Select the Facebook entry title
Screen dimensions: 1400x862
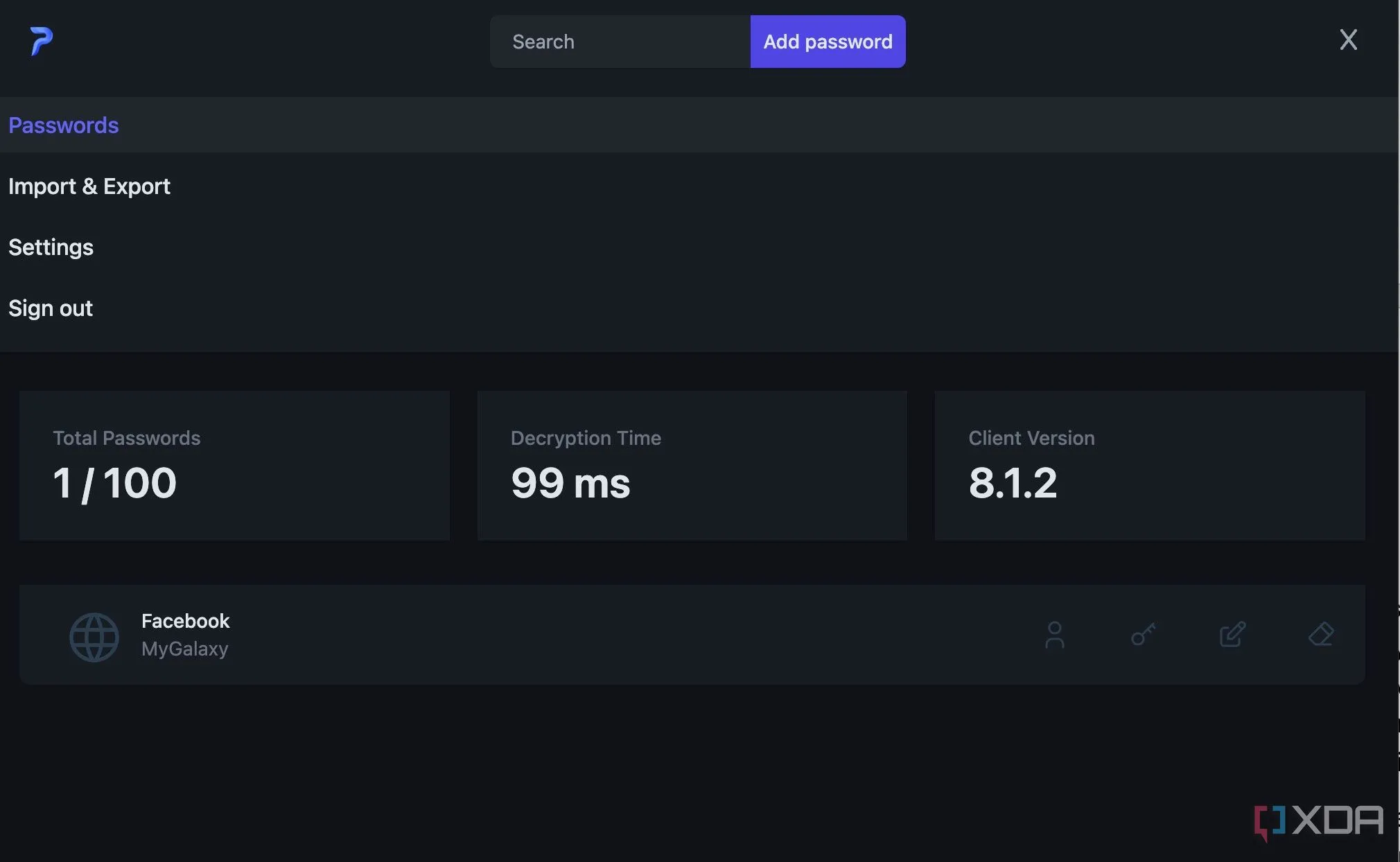click(185, 621)
